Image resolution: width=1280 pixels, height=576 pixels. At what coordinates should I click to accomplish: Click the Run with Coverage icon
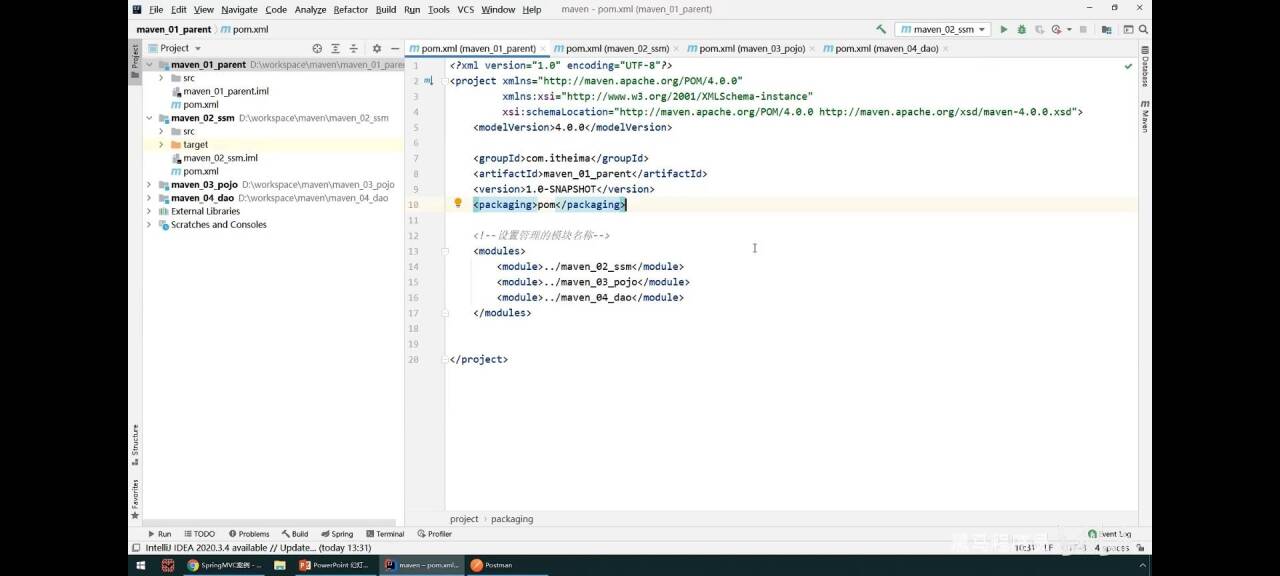tap(1039, 30)
